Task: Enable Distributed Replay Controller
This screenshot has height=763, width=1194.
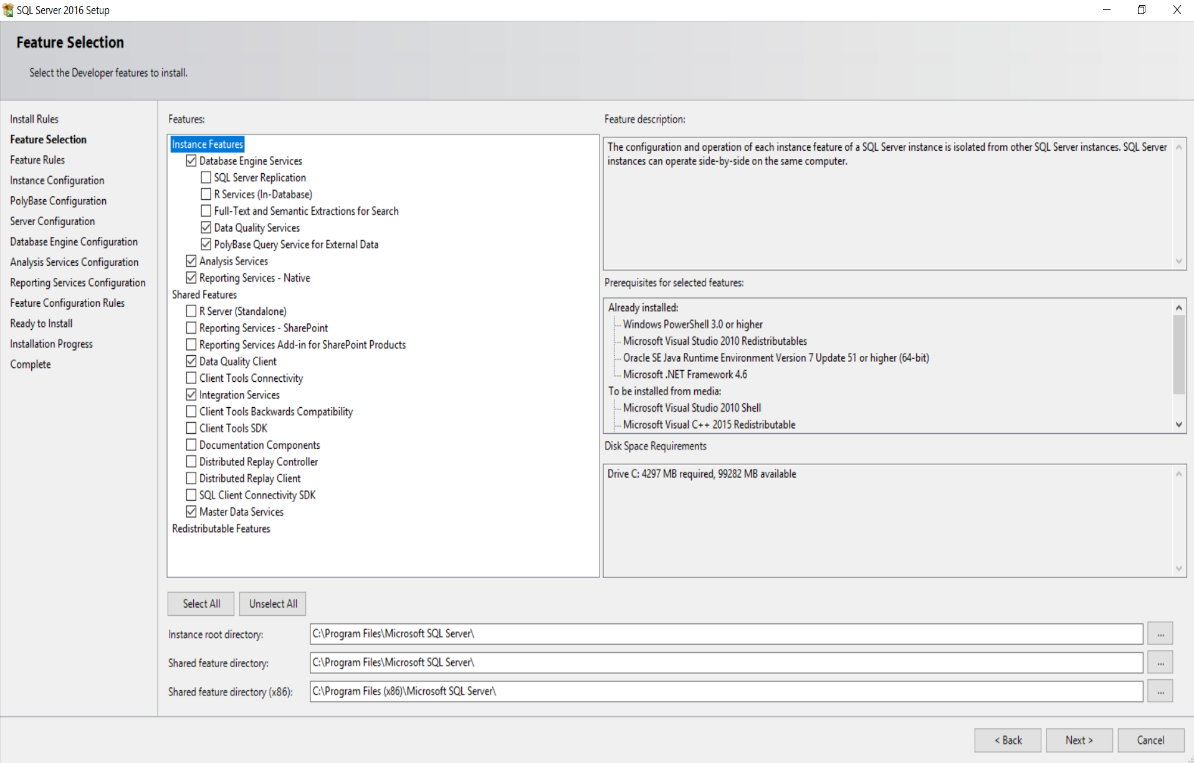Action: pyautogui.click(x=191, y=462)
